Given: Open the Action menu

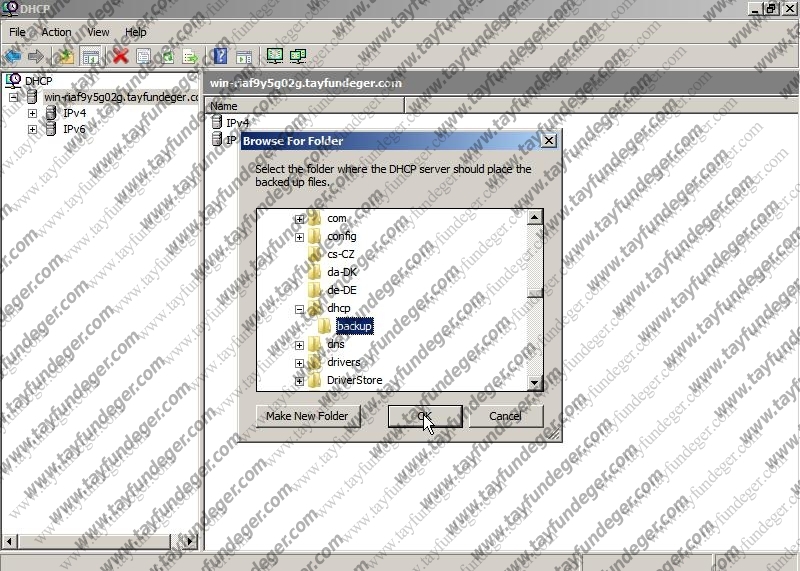Looking at the screenshot, I should 56,32.
